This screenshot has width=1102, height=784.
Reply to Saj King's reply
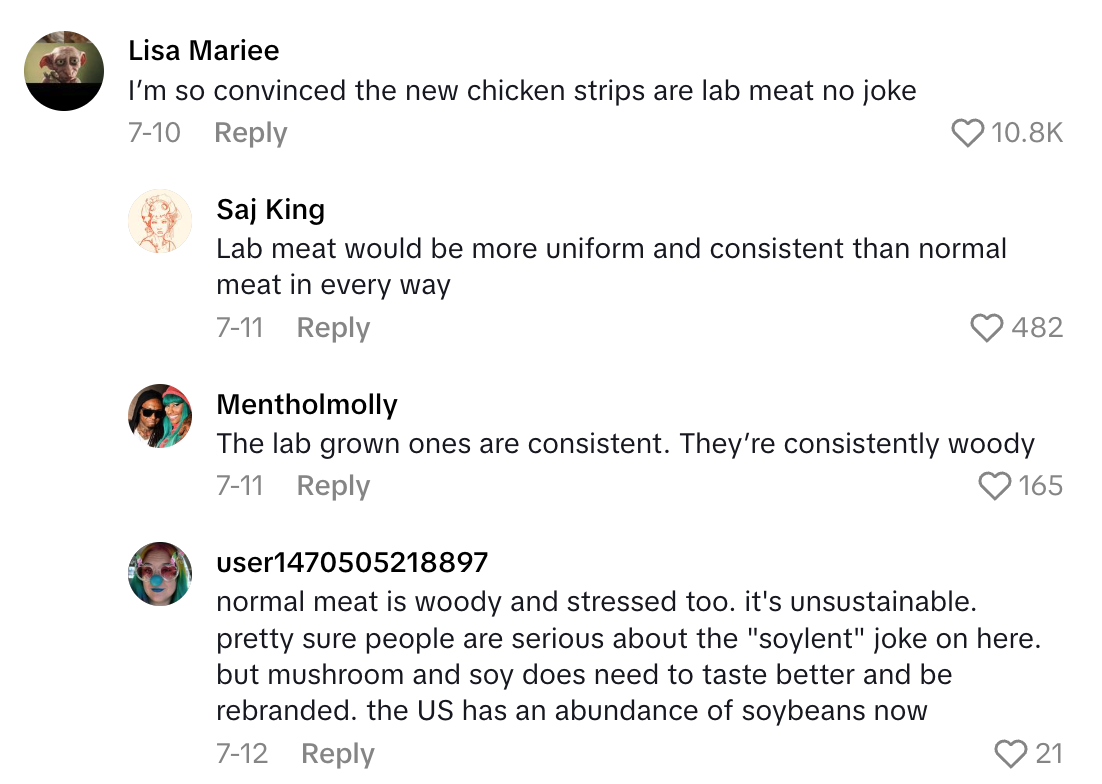[x=332, y=326]
